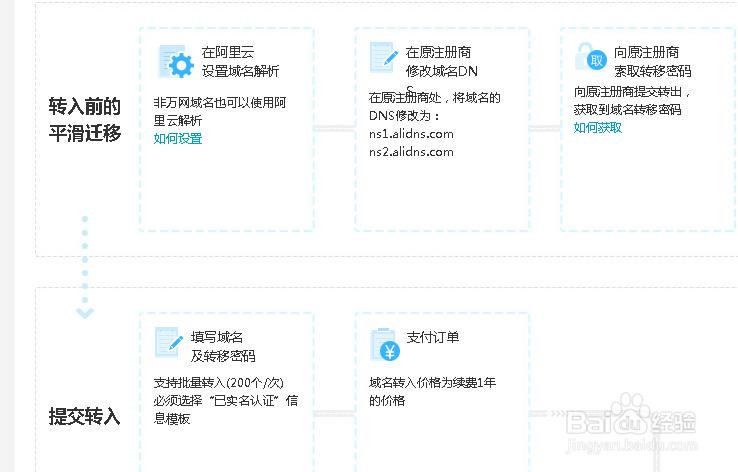Screen dimensions: 738x472
Task: Click the gear icon for 在阿里云设置域名解析
Action: pyautogui.click(x=176, y=61)
